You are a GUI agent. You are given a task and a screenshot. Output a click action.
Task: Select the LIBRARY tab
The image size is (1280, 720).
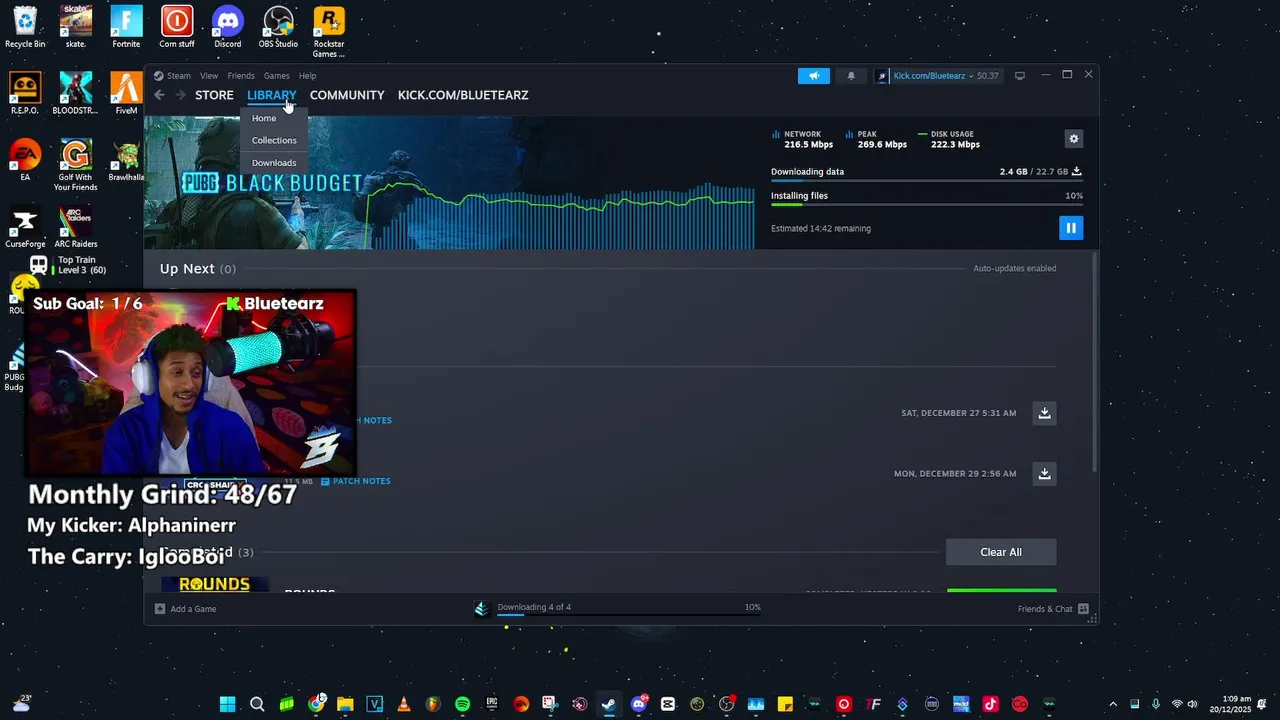(x=272, y=95)
